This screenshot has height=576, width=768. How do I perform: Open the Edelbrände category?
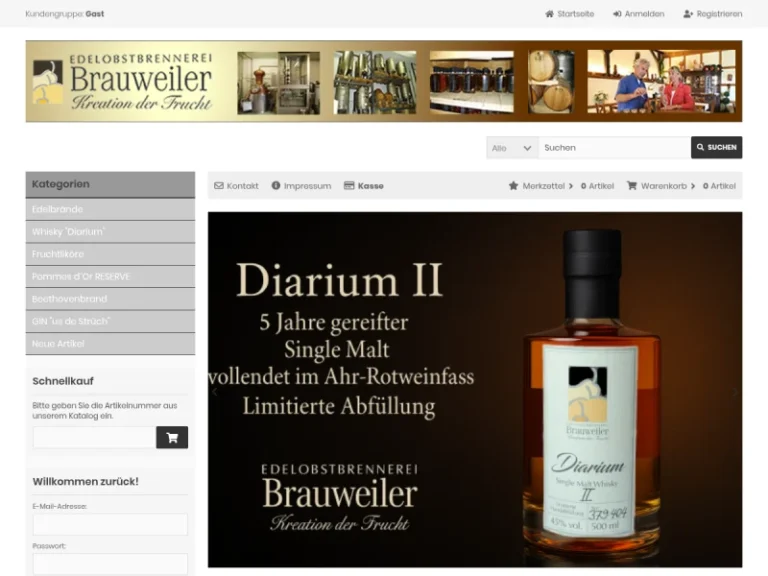tap(110, 209)
